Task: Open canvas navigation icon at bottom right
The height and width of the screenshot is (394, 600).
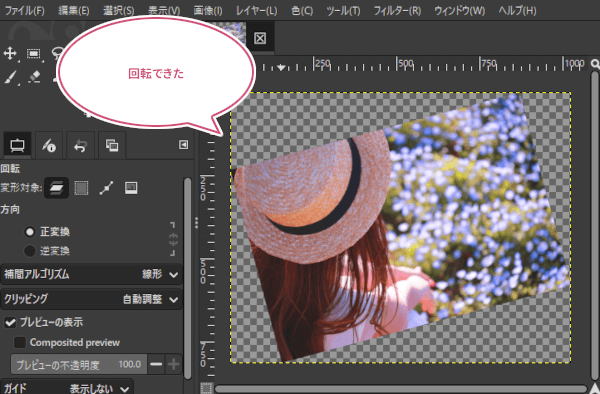Action: click(595, 388)
